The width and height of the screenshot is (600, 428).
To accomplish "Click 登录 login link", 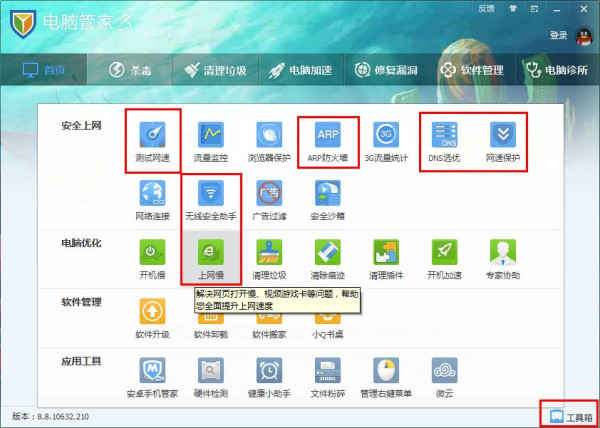I will [558, 35].
